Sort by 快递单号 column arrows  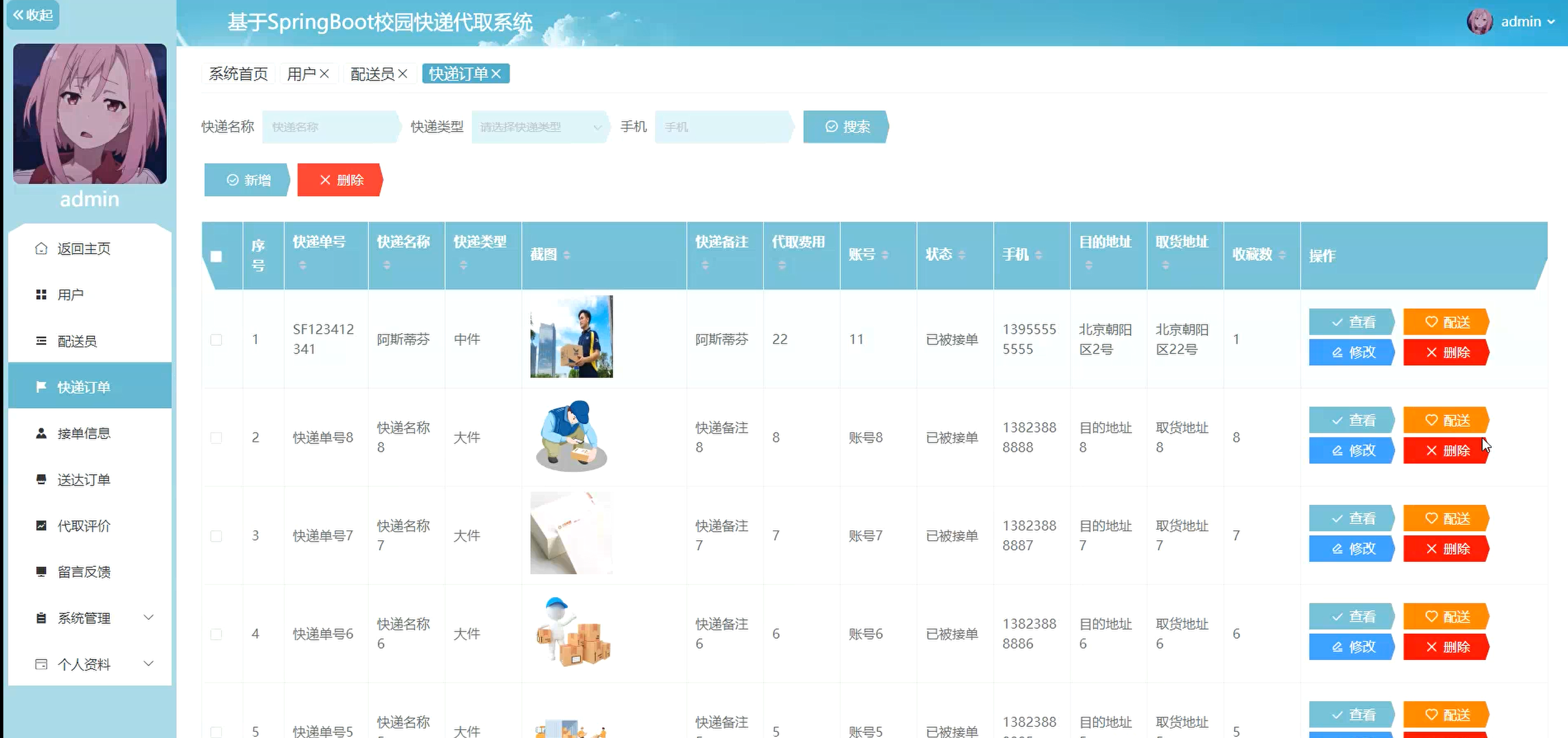pyautogui.click(x=303, y=266)
